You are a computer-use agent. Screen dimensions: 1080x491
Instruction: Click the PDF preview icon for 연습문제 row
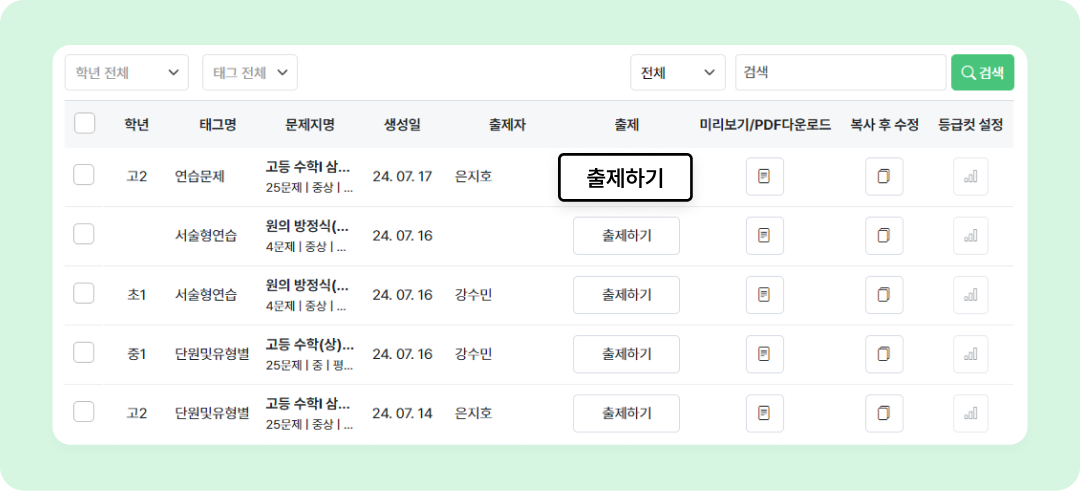click(764, 177)
